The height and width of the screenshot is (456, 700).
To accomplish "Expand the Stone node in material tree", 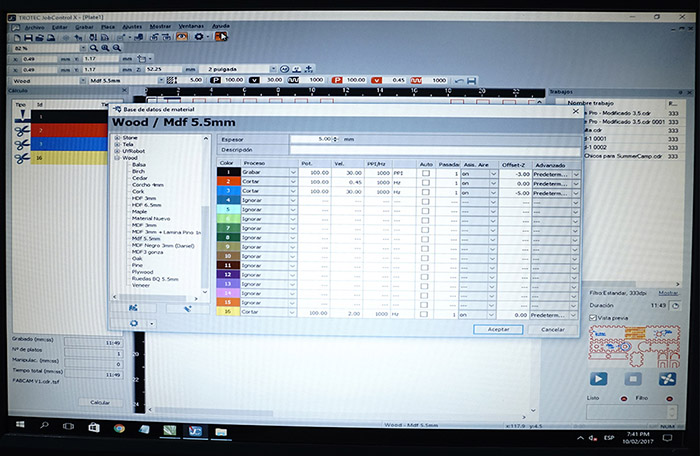I will click(117, 138).
